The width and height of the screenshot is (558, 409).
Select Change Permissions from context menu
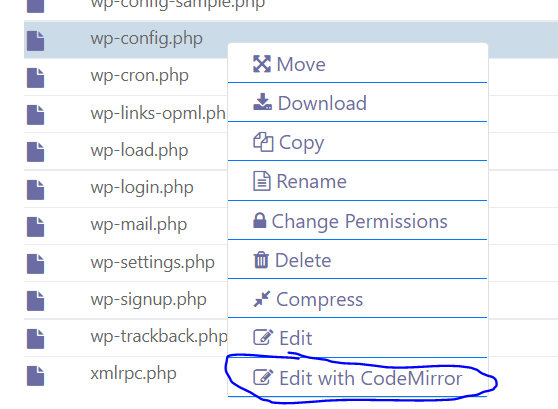click(x=357, y=220)
